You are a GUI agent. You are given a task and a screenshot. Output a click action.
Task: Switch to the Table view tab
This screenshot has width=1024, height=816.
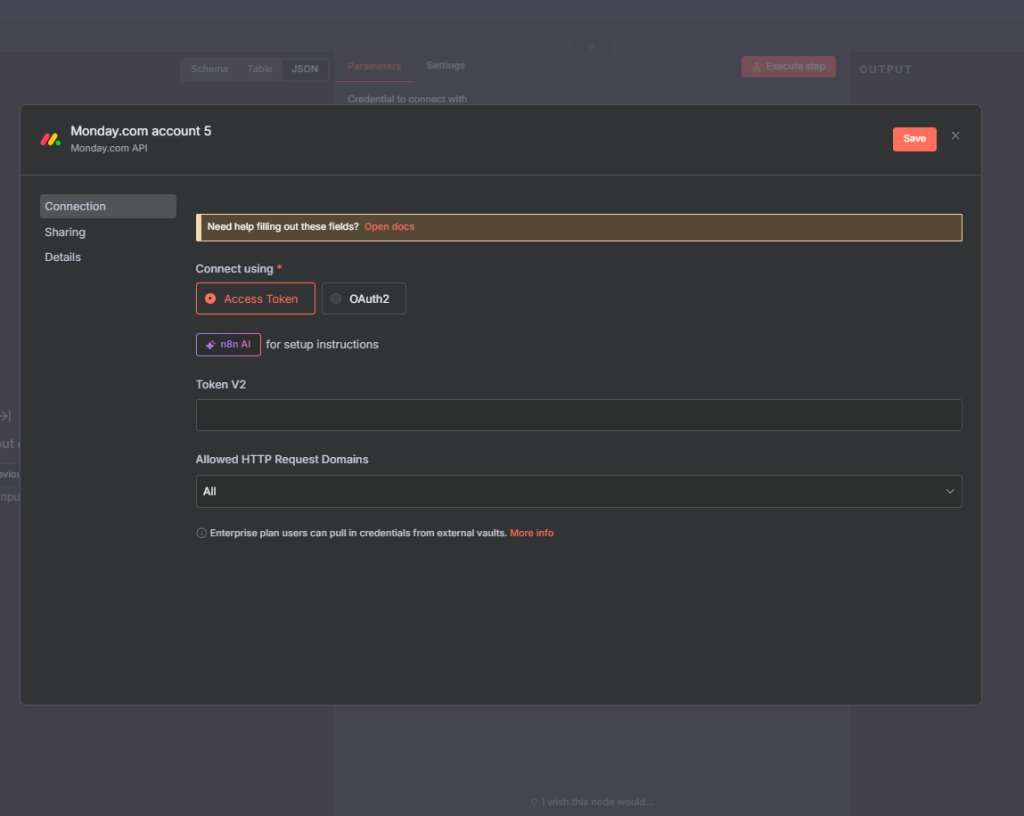point(259,69)
